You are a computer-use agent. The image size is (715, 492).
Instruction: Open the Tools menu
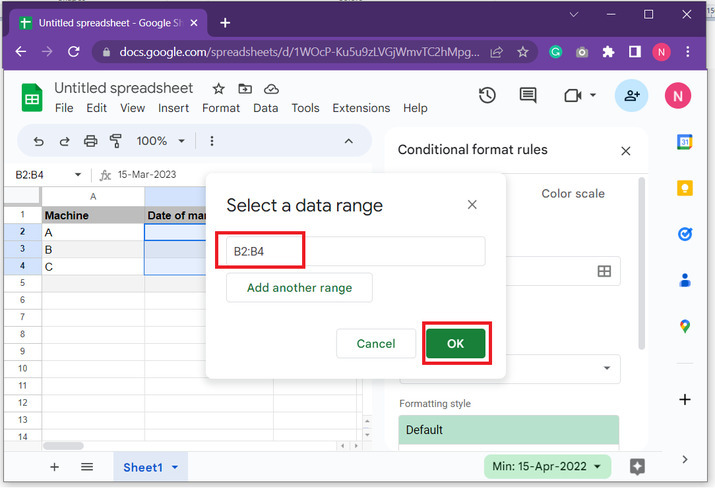305,108
